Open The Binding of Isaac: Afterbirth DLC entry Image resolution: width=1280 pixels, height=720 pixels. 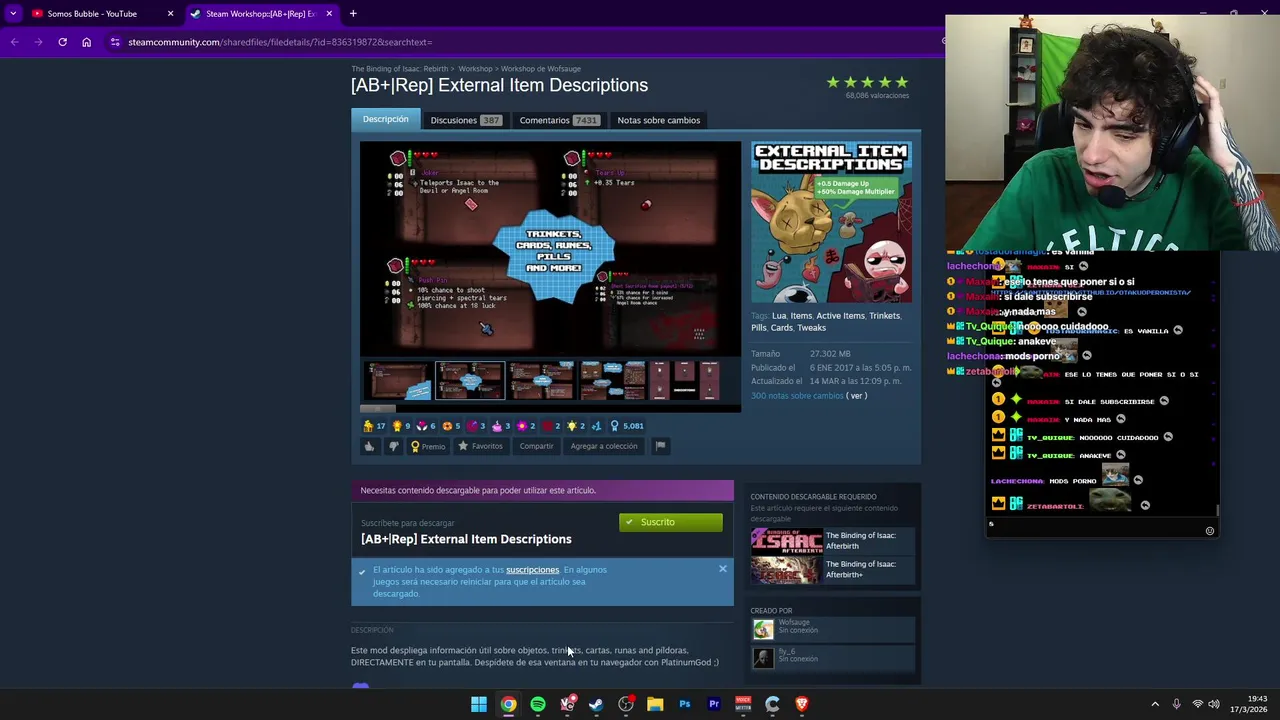pos(832,541)
